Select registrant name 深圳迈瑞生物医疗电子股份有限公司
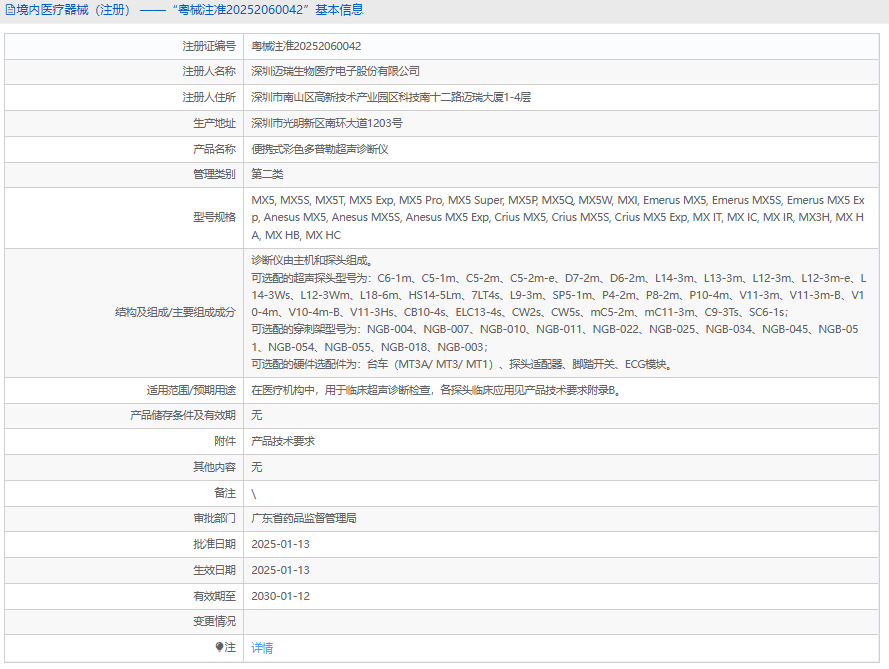This screenshot has height=669, width=889. click(x=336, y=71)
